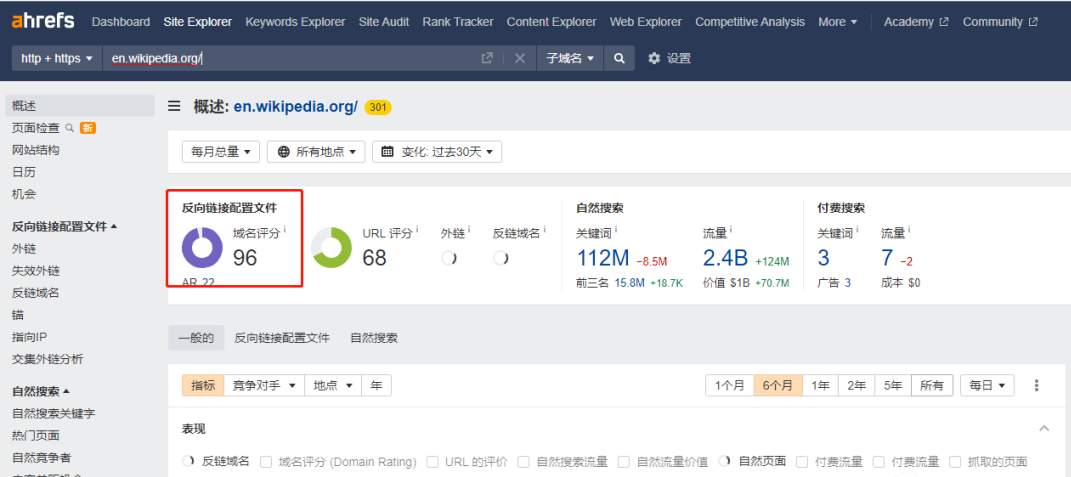This screenshot has height=477, width=1071.
Task: Open the three-dot chart options menu
Action: [x=1036, y=385]
